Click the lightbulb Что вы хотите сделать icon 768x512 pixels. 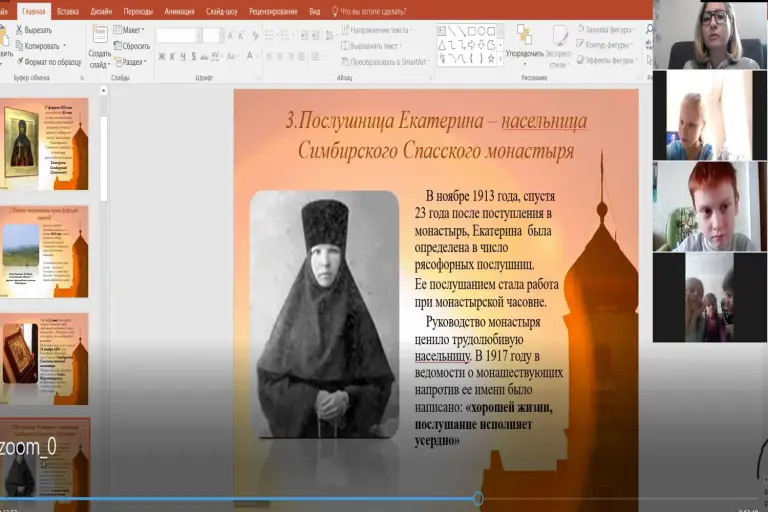335,11
